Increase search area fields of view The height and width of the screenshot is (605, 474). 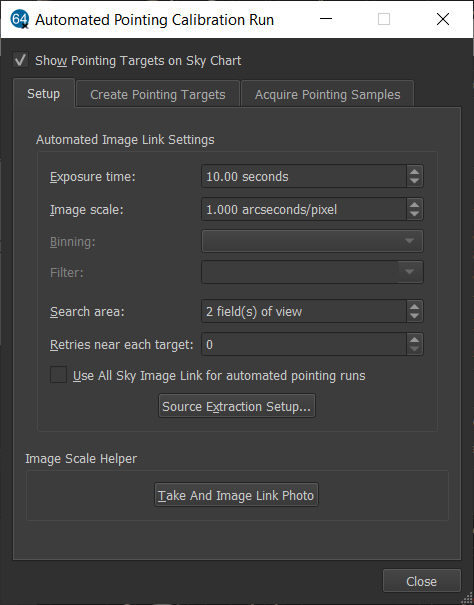pyautogui.click(x=415, y=307)
